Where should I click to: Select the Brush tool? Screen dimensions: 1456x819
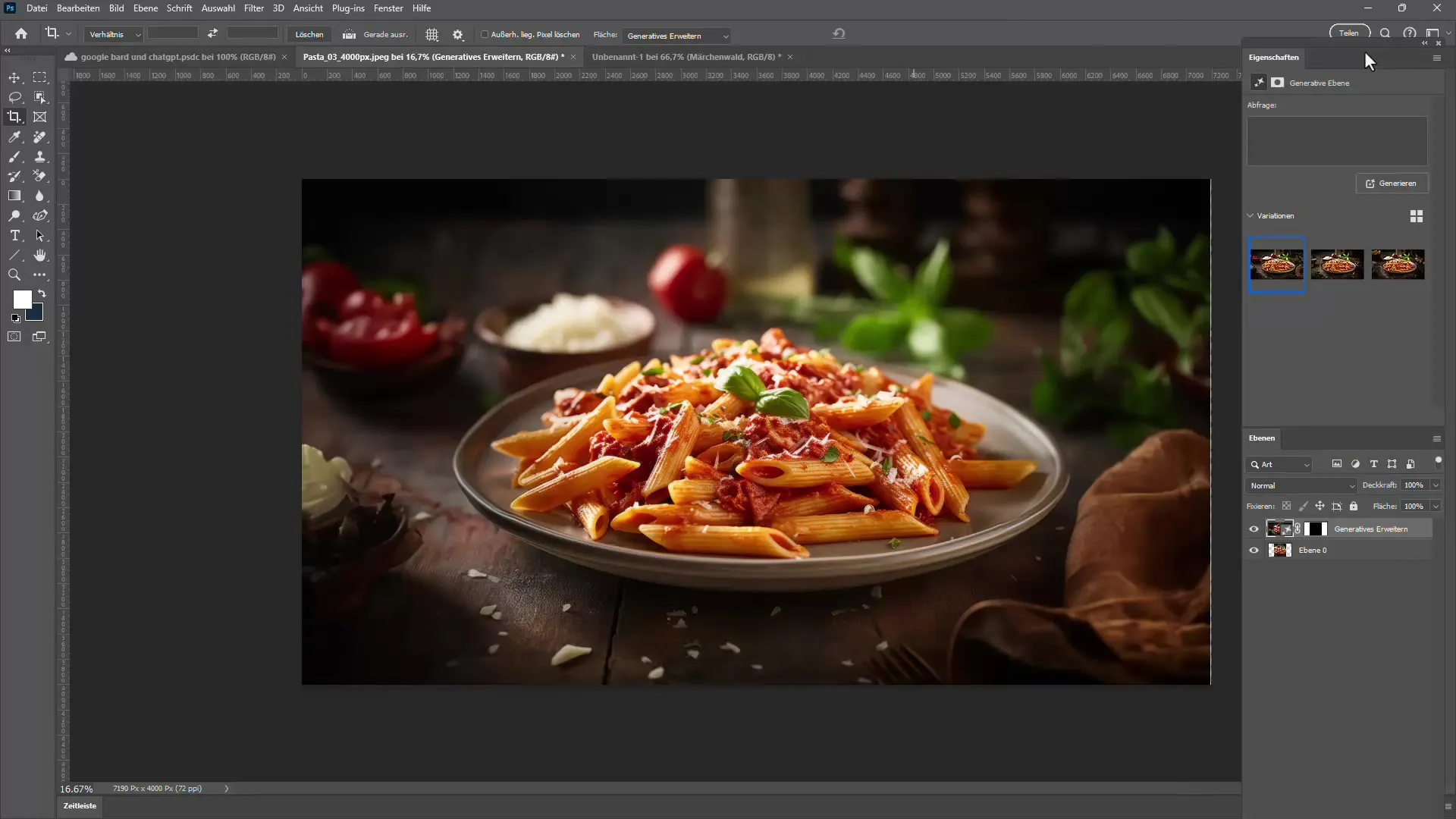[x=14, y=156]
